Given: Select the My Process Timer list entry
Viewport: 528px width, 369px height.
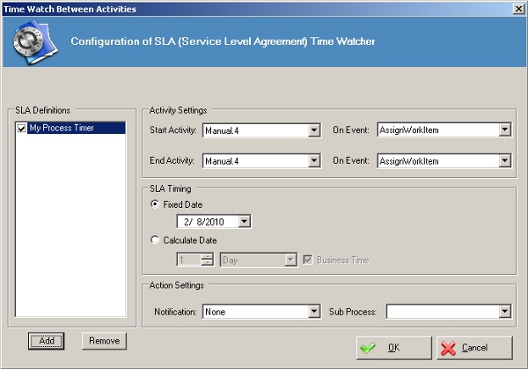Looking at the screenshot, I should tap(77, 128).
